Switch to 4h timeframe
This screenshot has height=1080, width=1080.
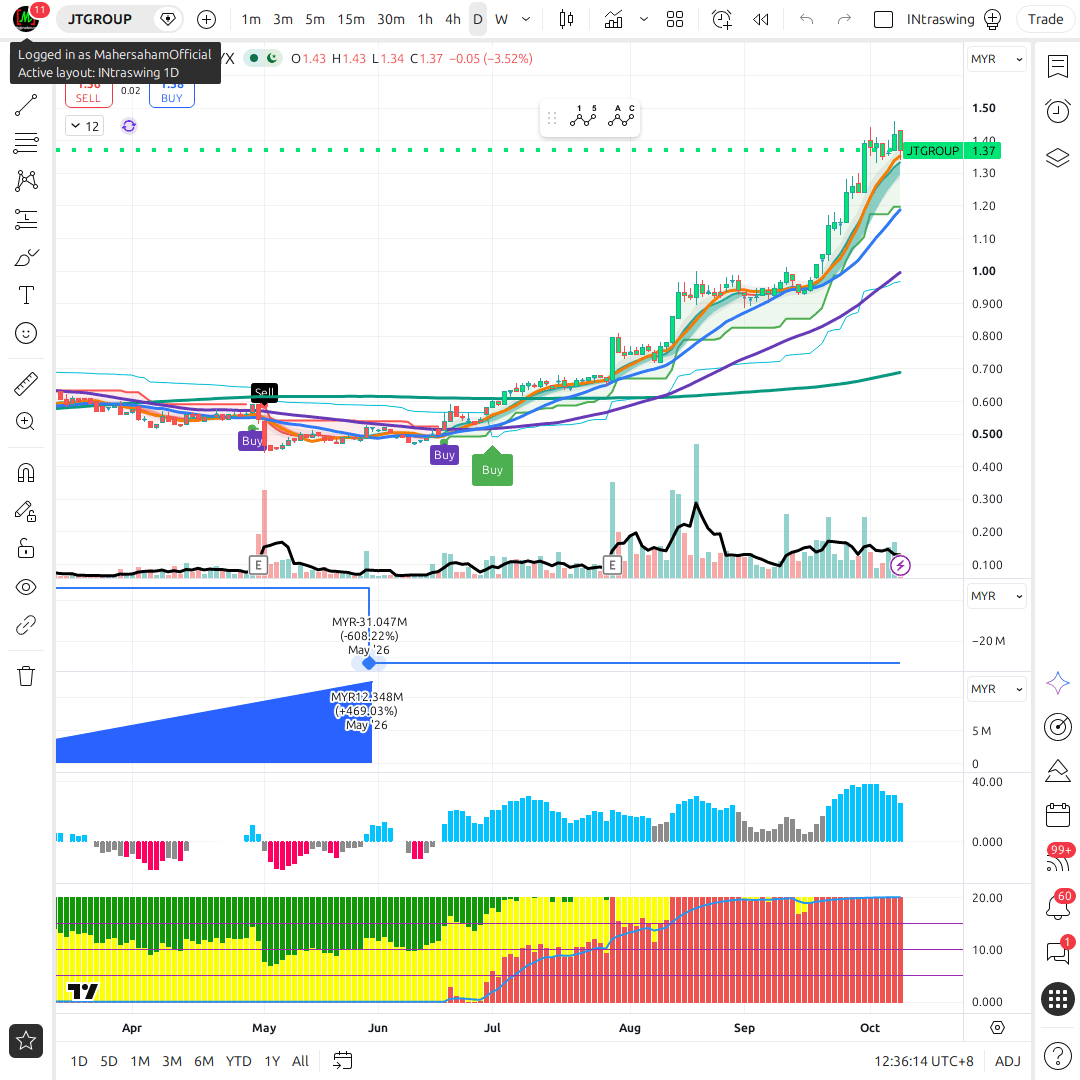[x=453, y=19]
